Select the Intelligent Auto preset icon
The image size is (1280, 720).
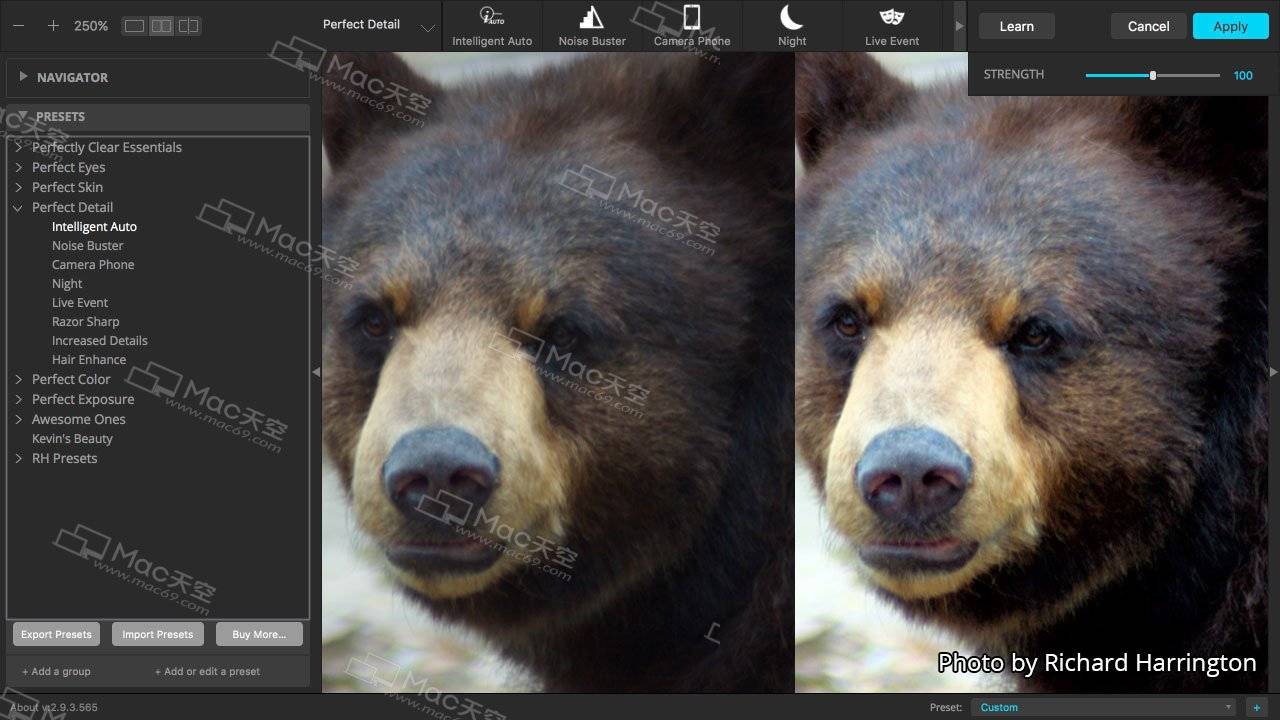click(x=491, y=17)
